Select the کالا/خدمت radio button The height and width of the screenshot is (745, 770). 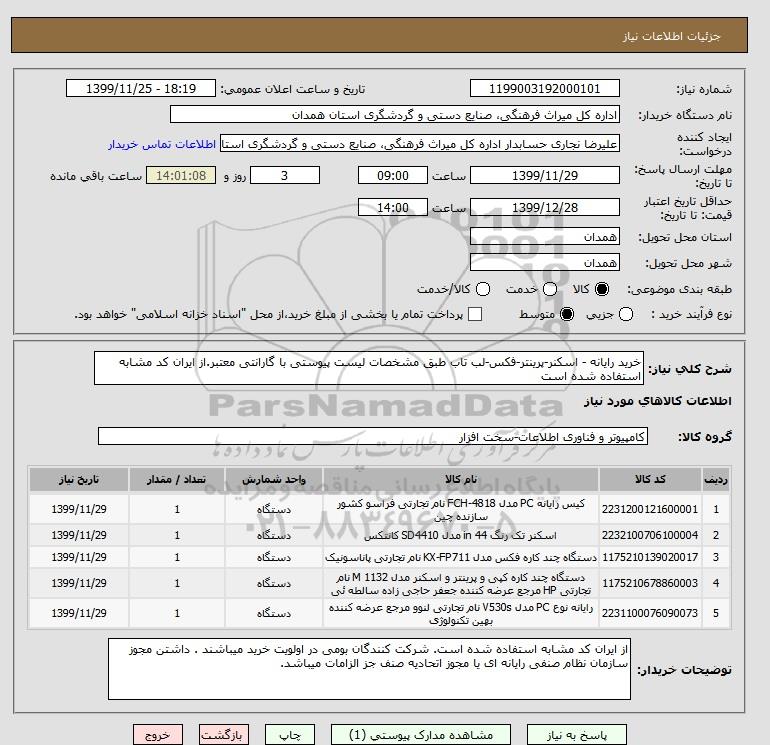point(483,289)
